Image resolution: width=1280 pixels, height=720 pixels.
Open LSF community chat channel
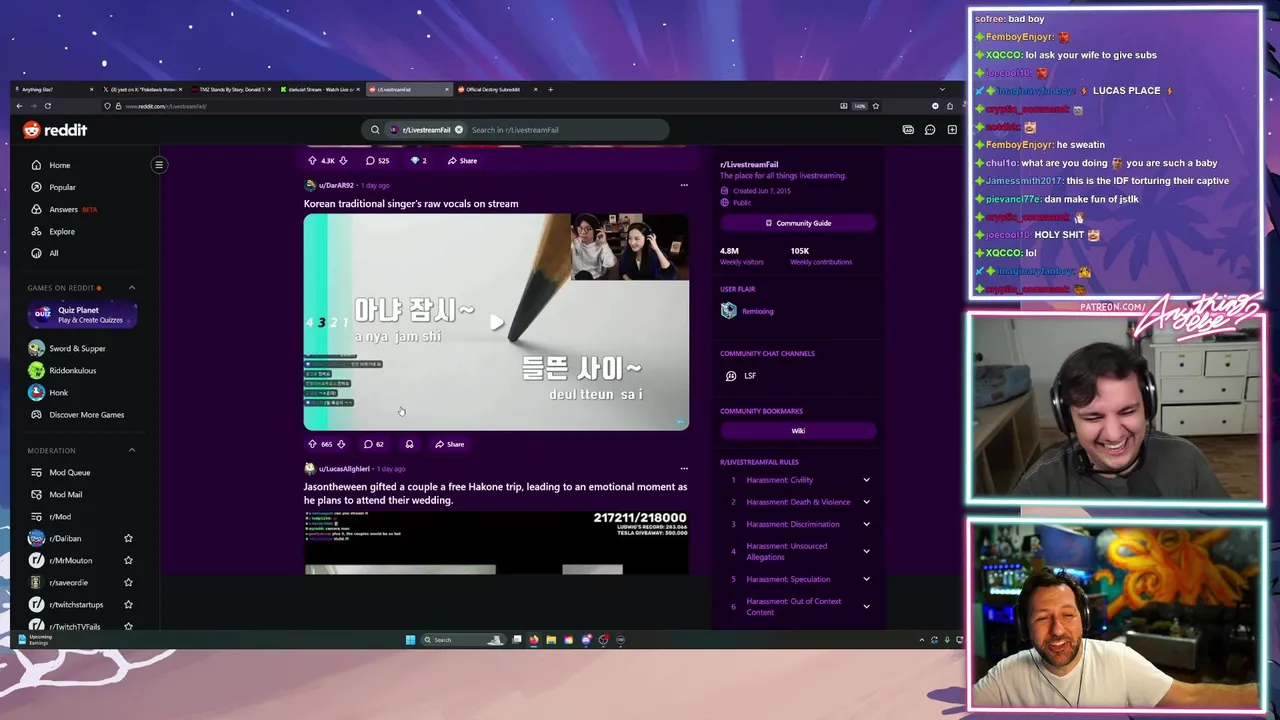(750, 376)
